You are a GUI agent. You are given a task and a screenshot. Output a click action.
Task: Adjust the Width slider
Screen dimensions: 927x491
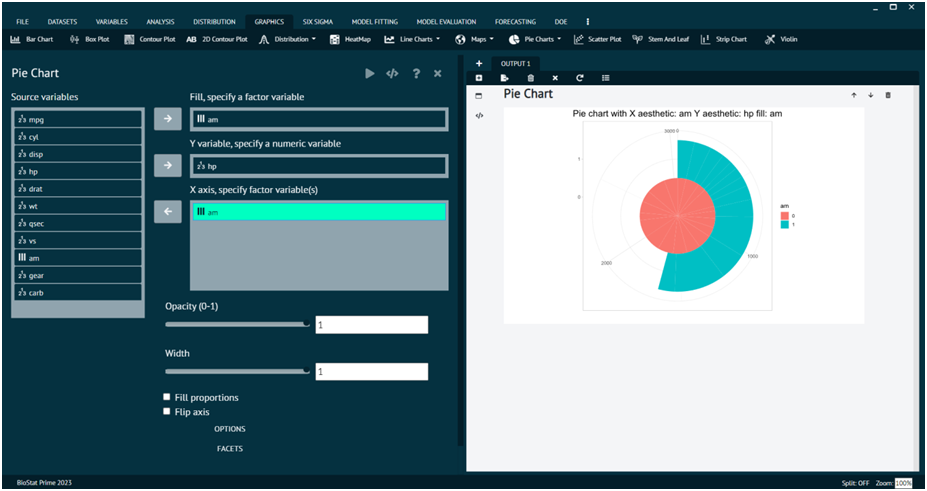coord(237,371)
